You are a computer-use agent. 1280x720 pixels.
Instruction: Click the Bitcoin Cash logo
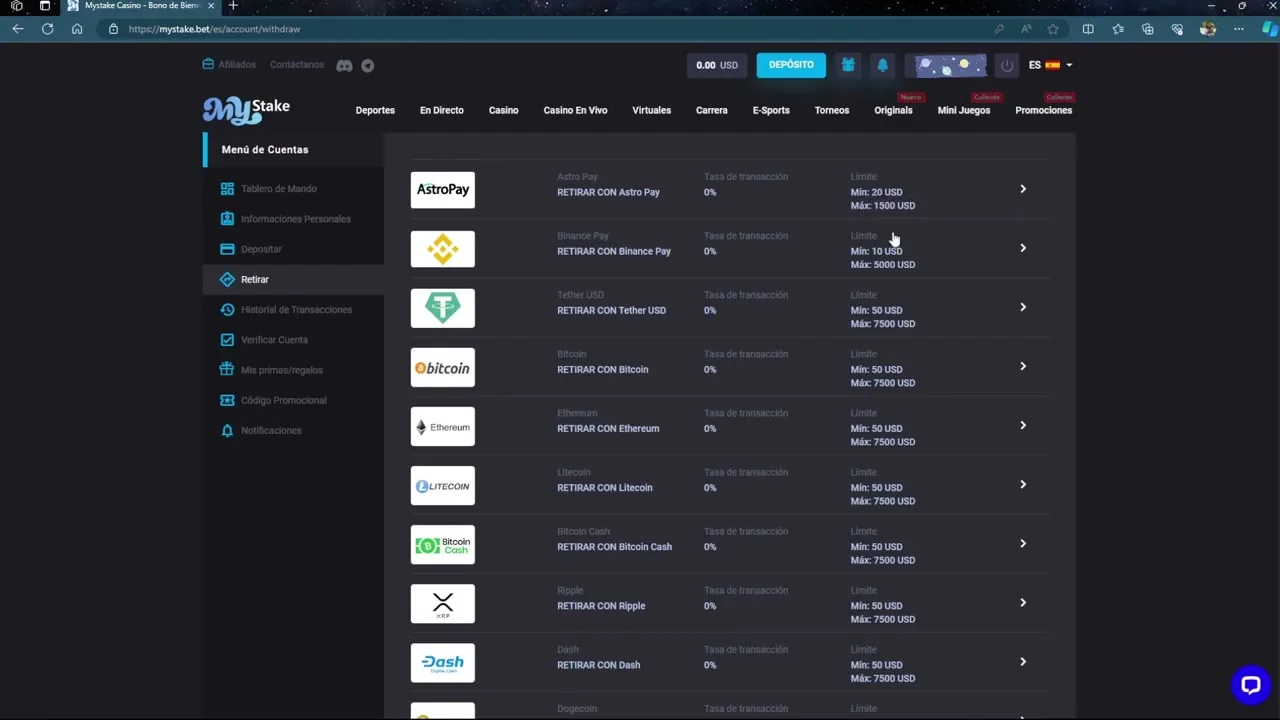pyautogui.click(x=443, y=544)
